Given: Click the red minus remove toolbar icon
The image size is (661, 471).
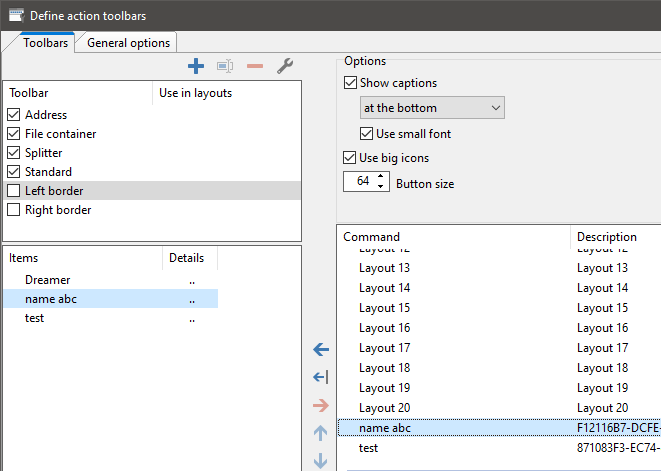Looking at the screenshot, I should (x=255, y=66).
